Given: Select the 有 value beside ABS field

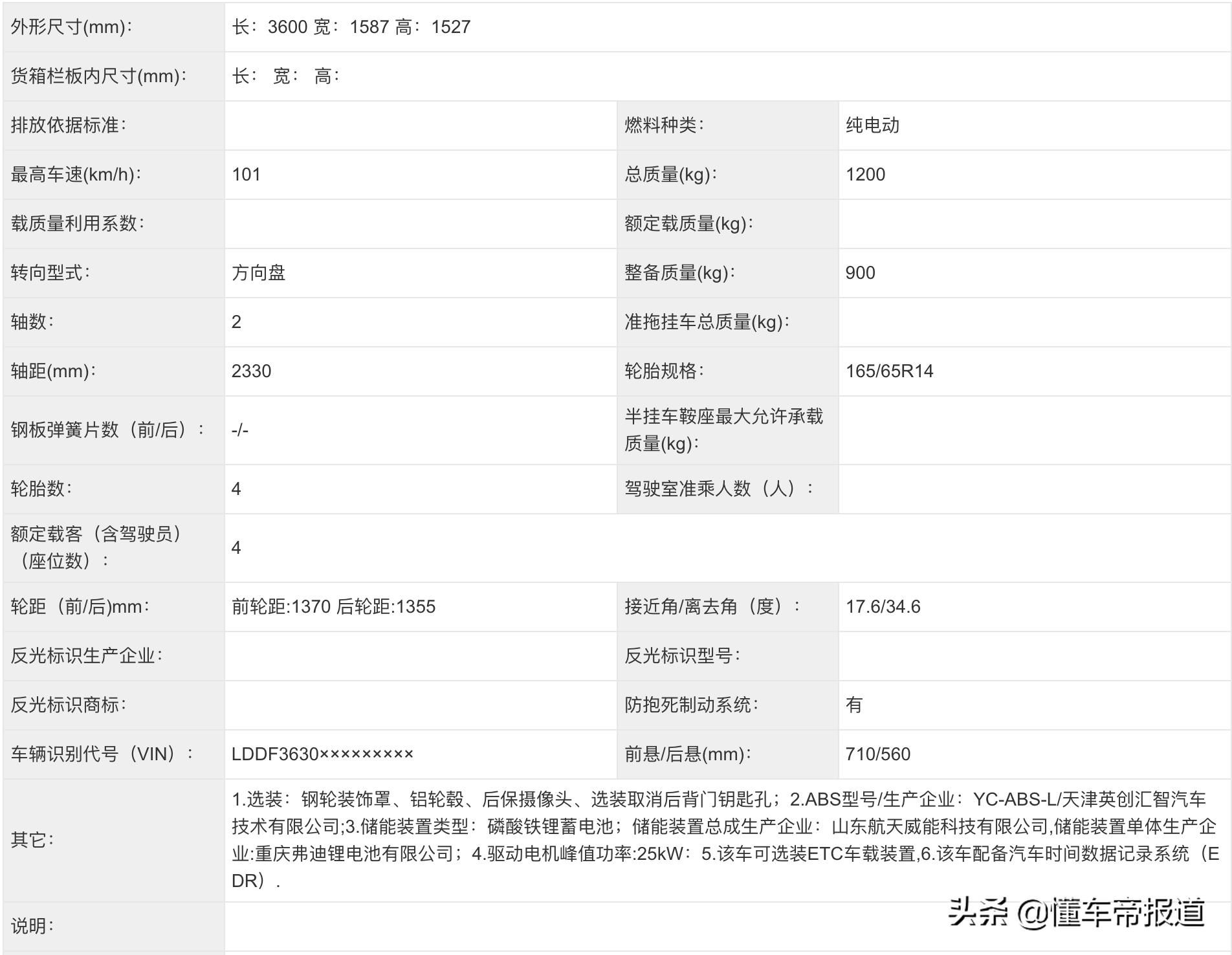Looking at the screenshot, I should pyautogui.click(x=853, y=704).
